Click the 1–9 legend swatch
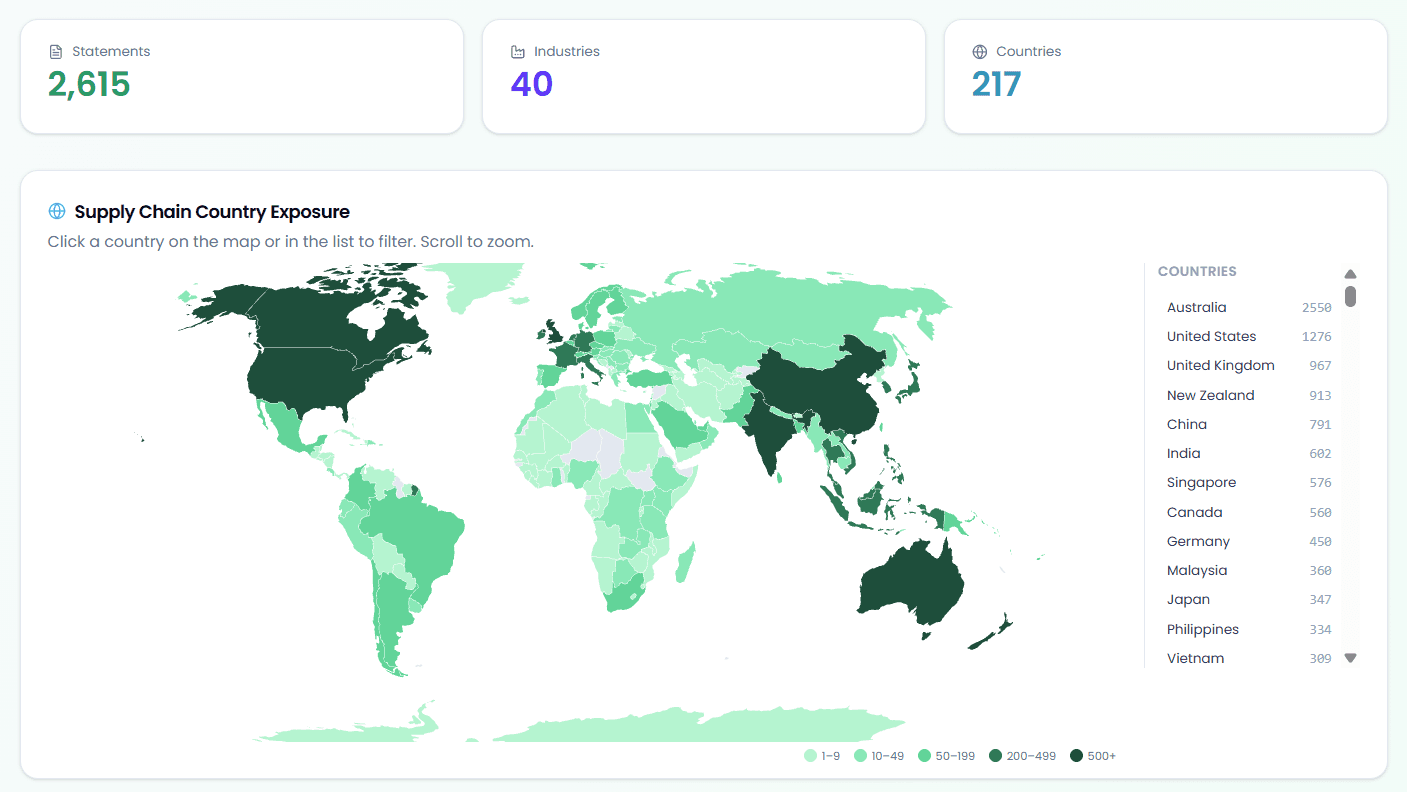The image size is (1407, 792). [x=811, y=756]
